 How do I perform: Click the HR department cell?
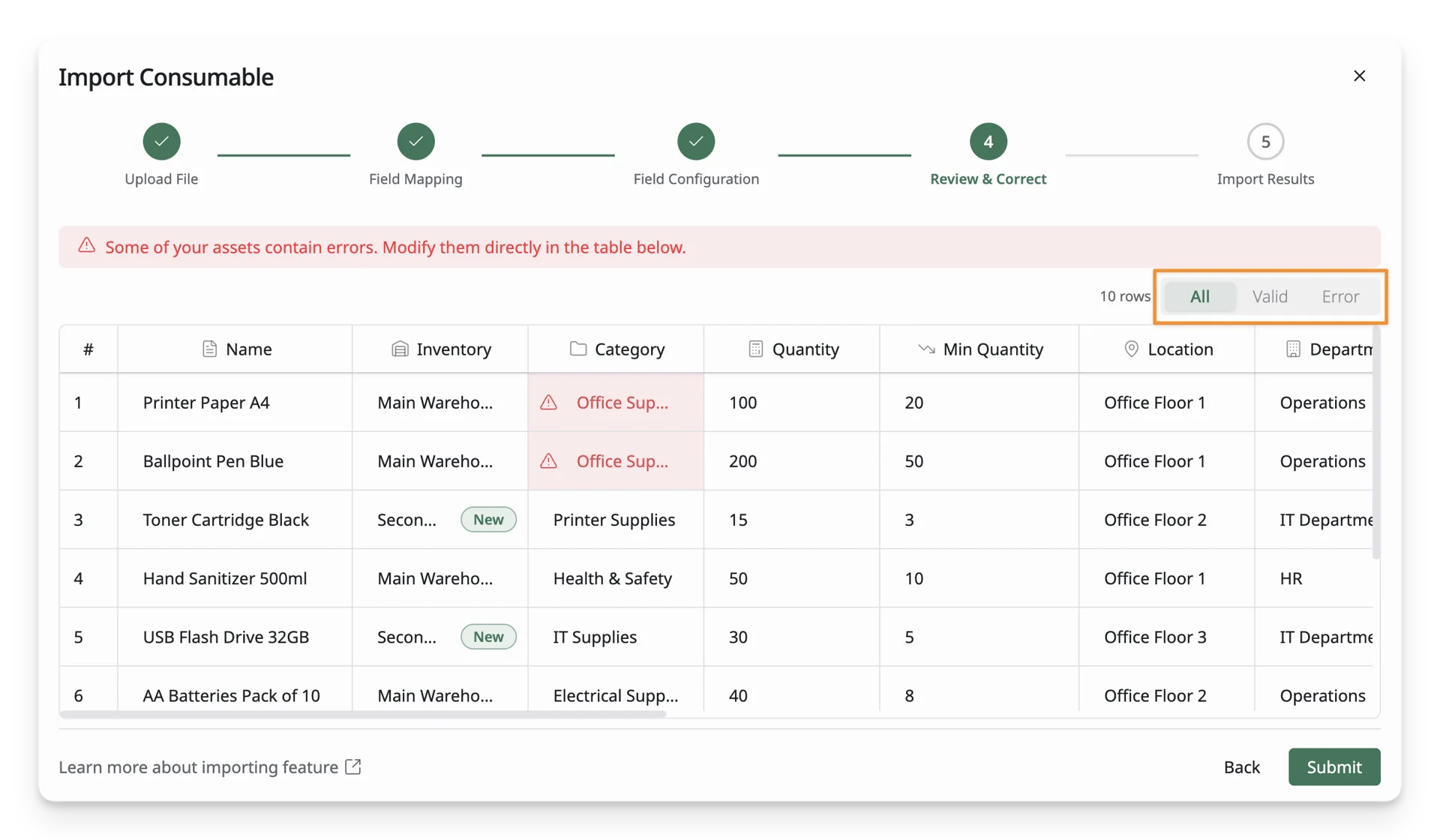1313,577
